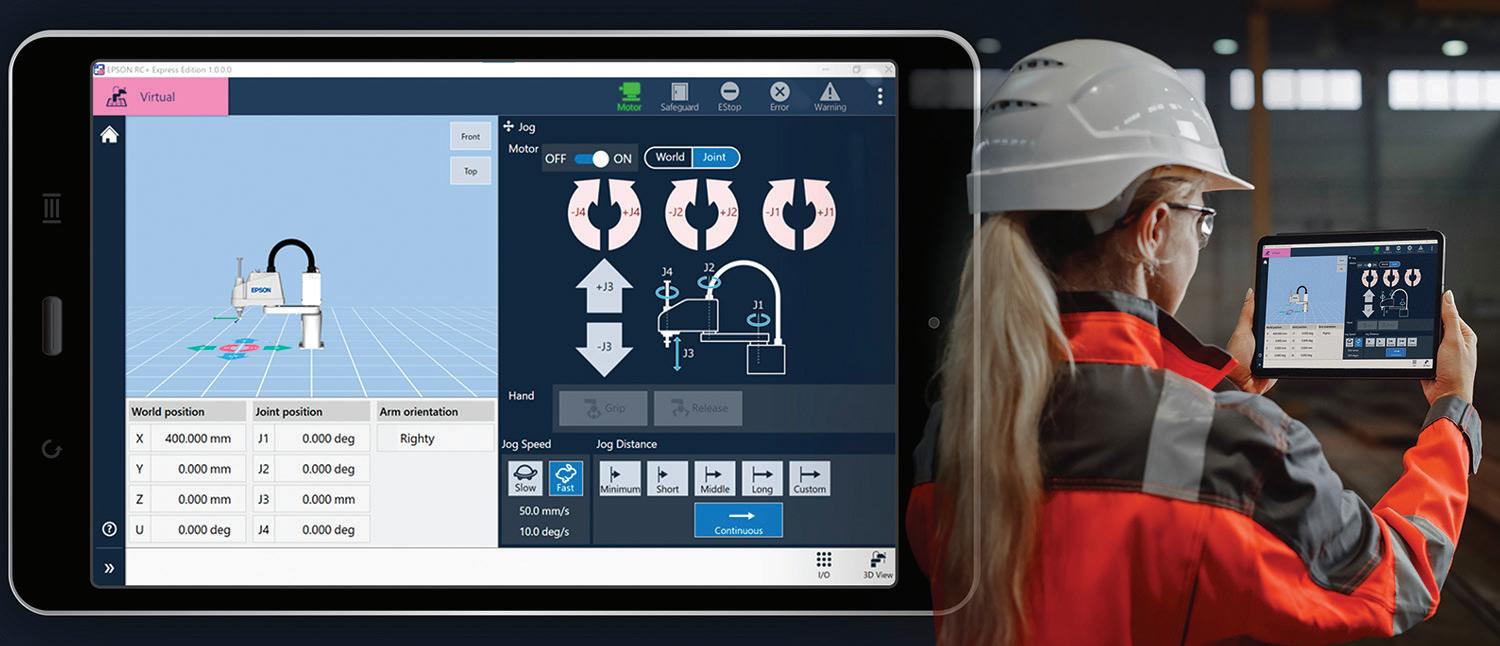The width and height of the screenshot is (1500, 646).
Task: Click the Z world position value
Action: pos(198,499)
